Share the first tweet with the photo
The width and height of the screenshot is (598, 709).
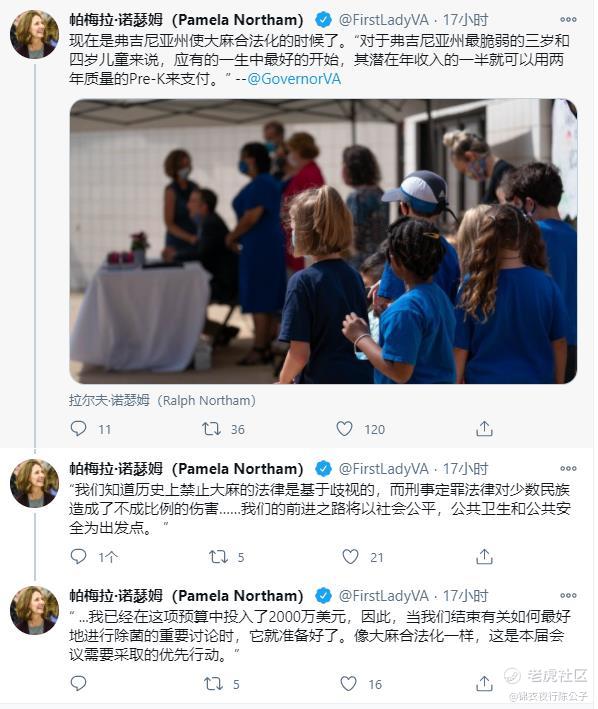pyautogui.click(x=484, y=428)
